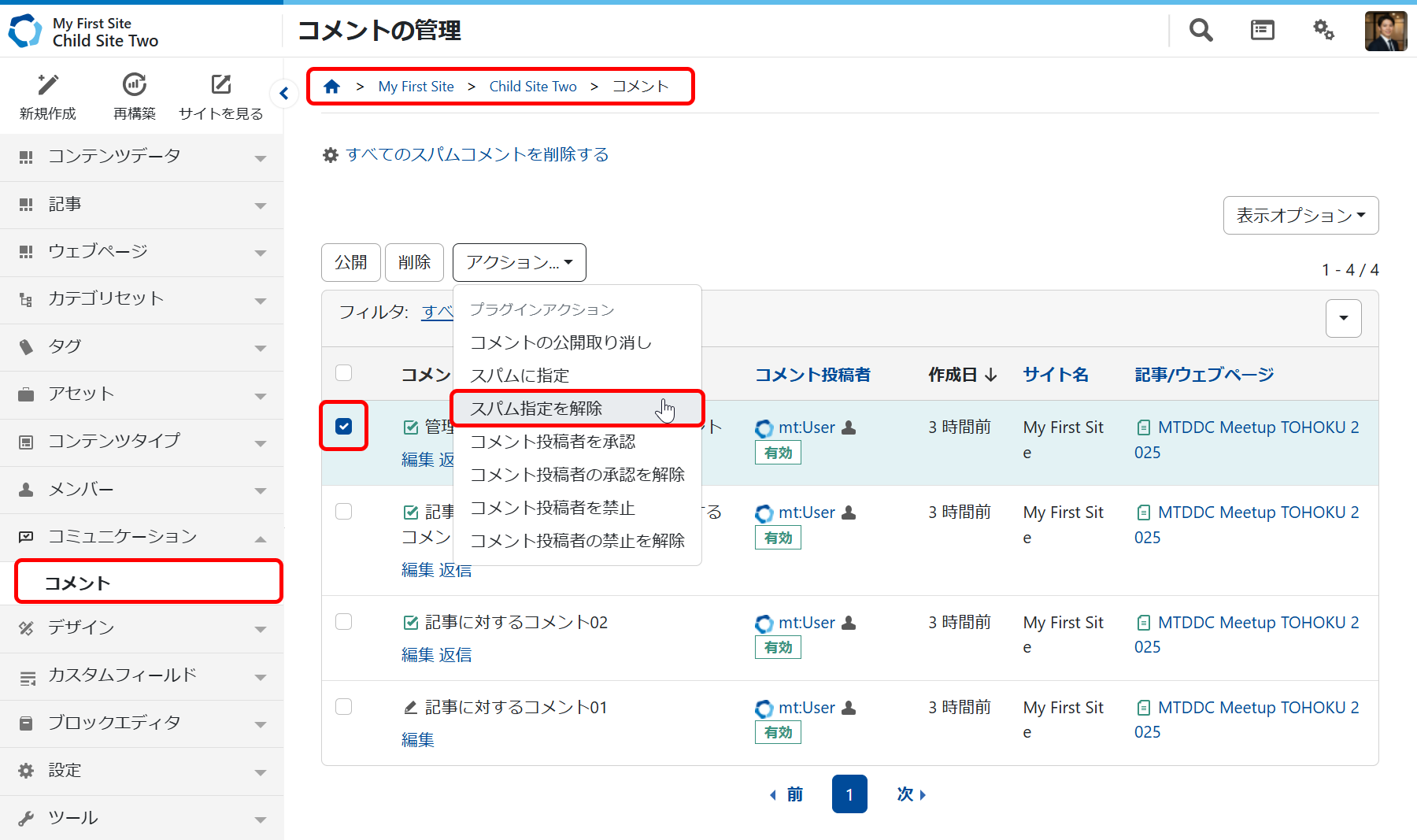Click the 再構築 rebuild icon
Viewport: 1417px width, 840px height.
135,84
